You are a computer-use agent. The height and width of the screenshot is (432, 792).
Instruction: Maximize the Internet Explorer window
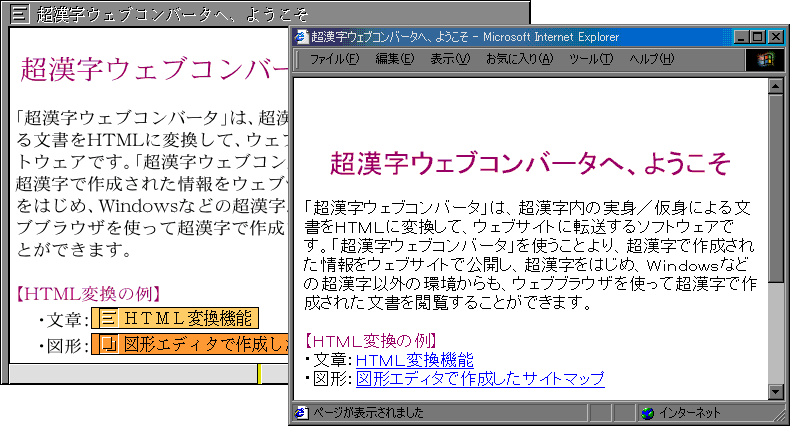coord(757,37)
